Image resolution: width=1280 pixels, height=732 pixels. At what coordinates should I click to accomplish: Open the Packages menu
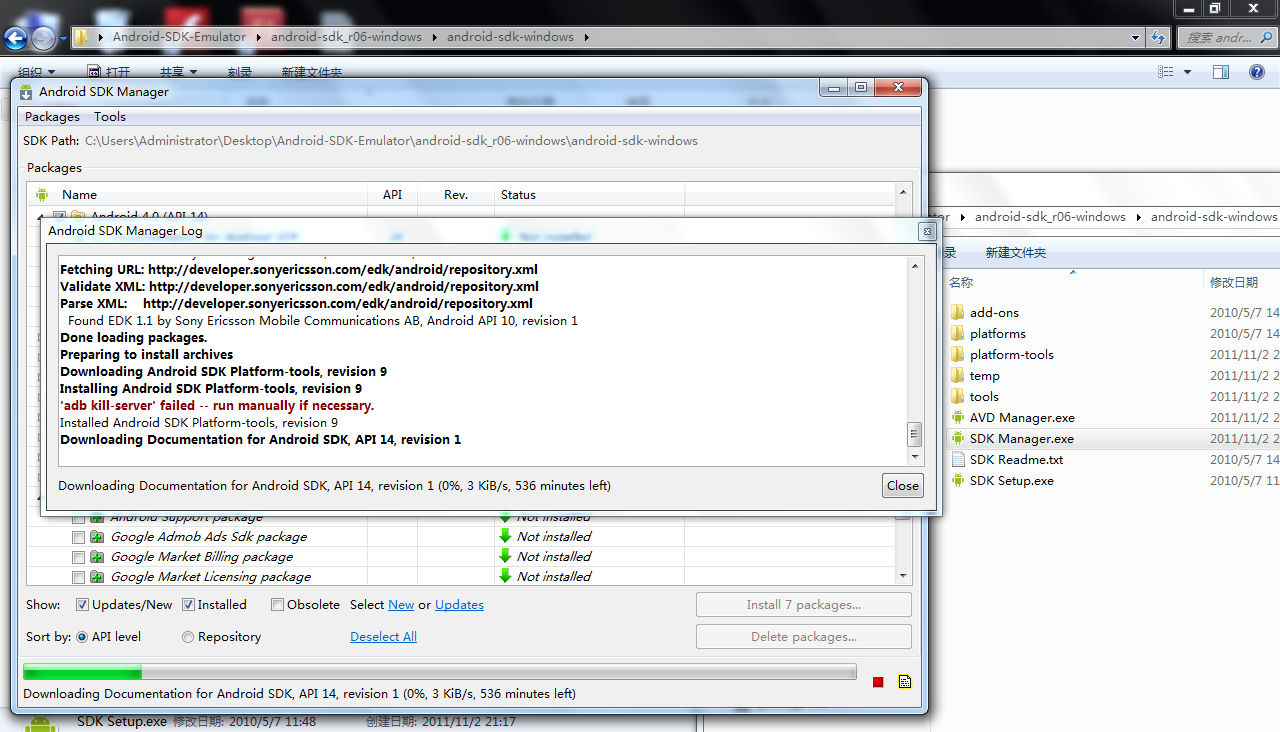click(x=52, y=117)
